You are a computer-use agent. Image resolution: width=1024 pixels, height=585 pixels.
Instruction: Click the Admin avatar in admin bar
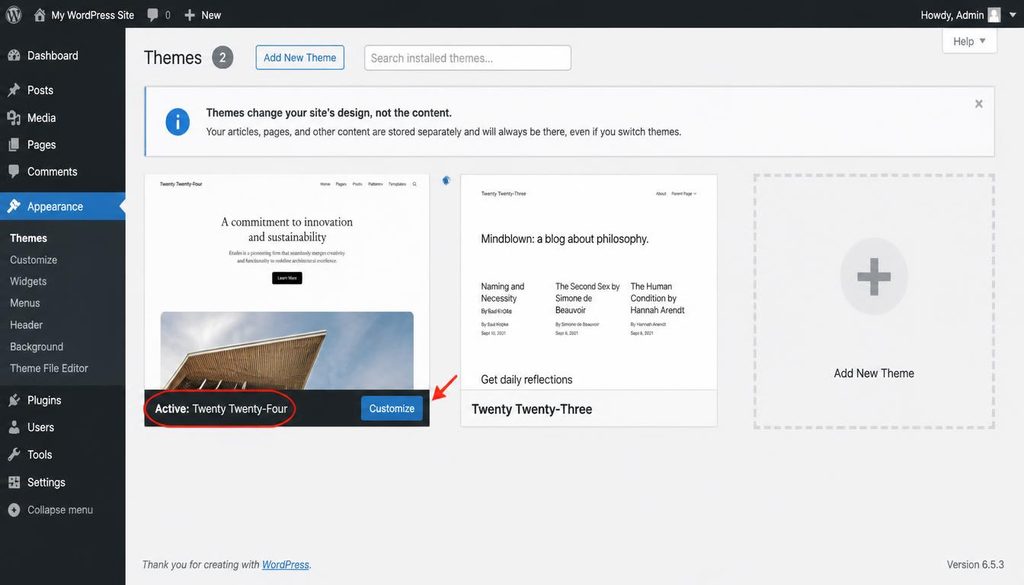coord(994,14)
